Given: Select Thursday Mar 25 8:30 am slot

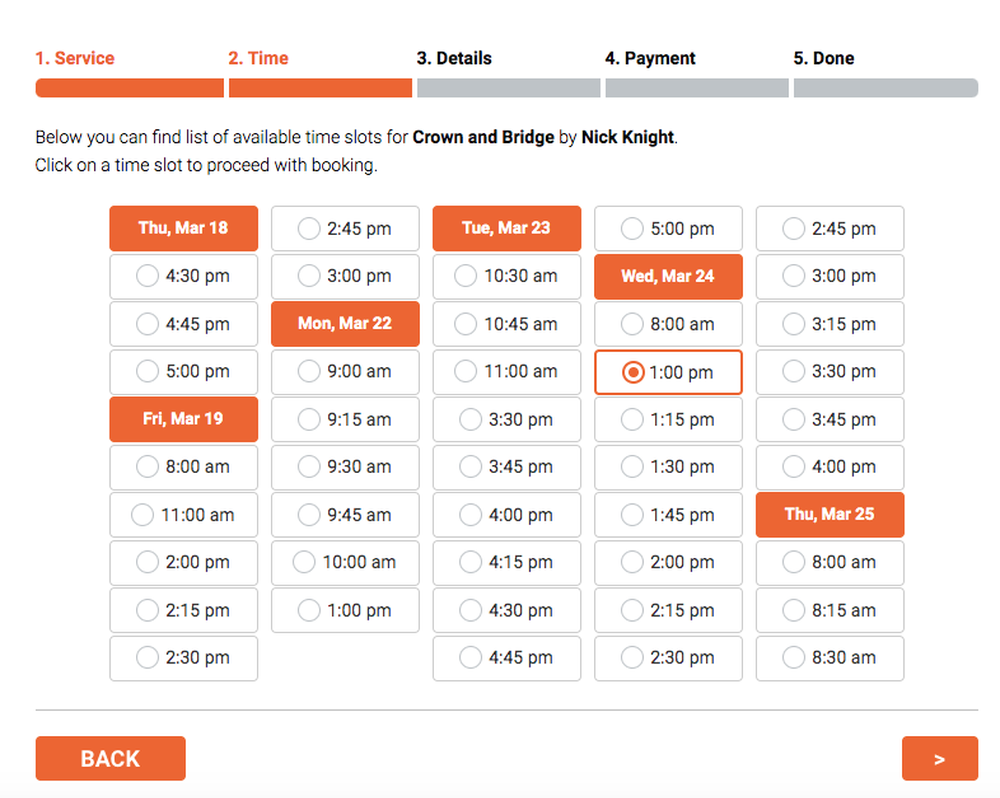Looking at the screenshot, I should coord(830,658).
